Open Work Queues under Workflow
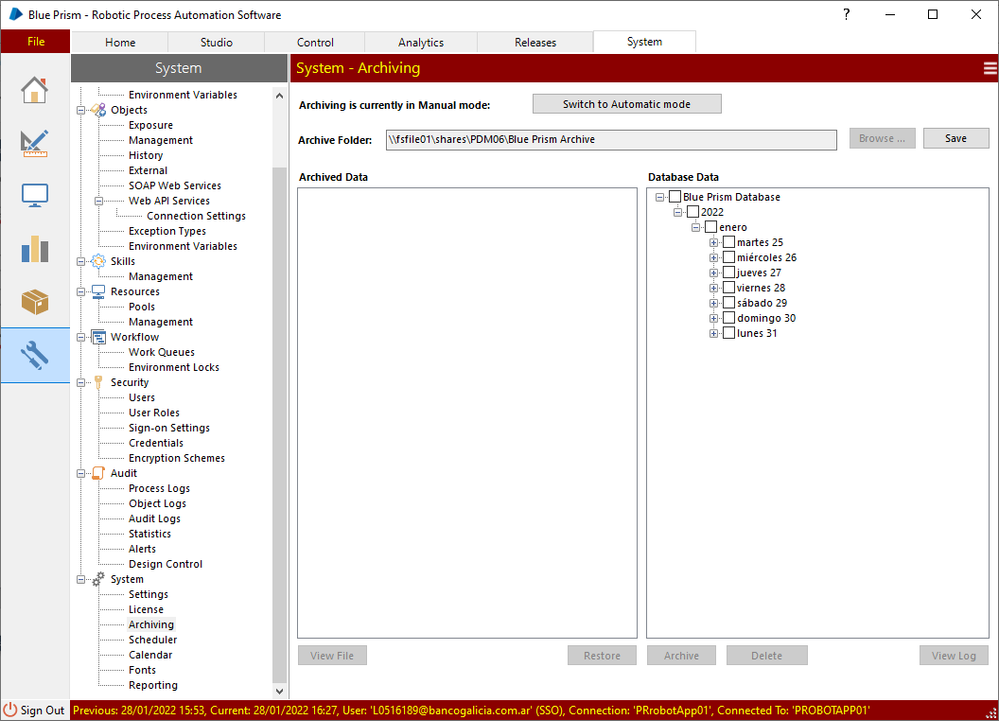The height and width of the screenshot is (721, 999). tap(162, 352)
